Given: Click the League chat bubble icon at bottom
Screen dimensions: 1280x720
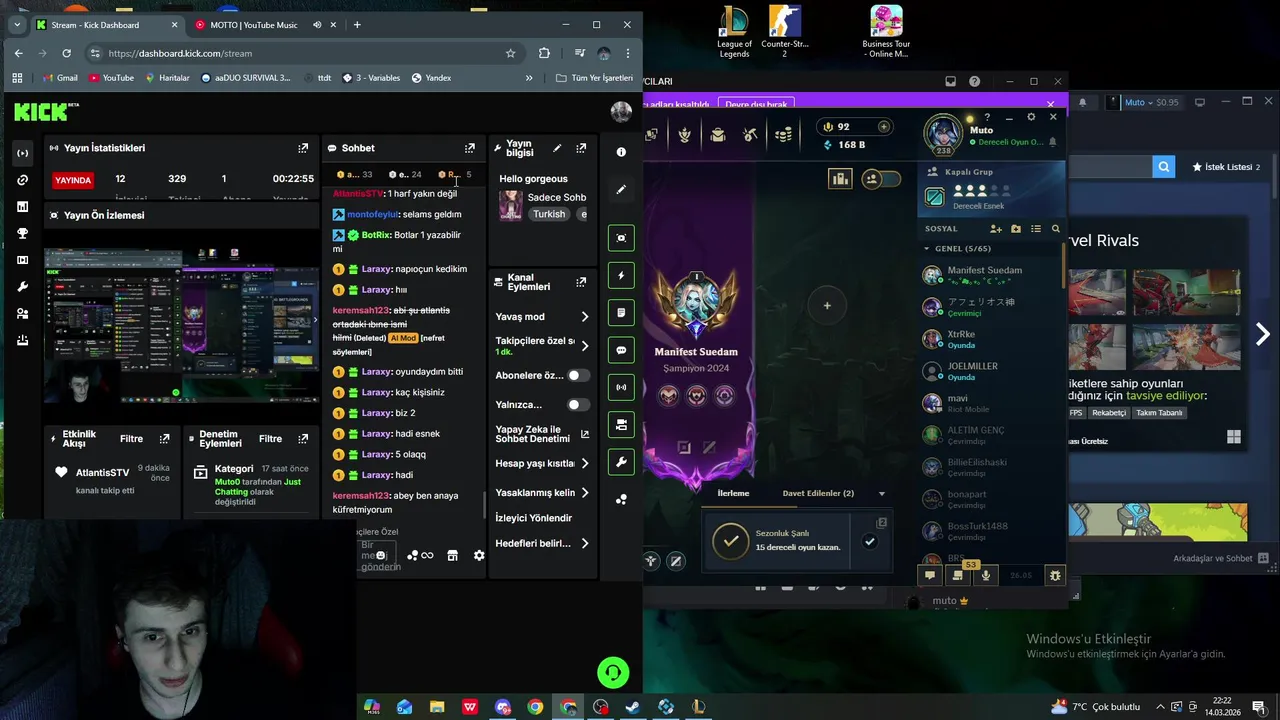Looking at the screenshot, I should (x=930, y=575).
